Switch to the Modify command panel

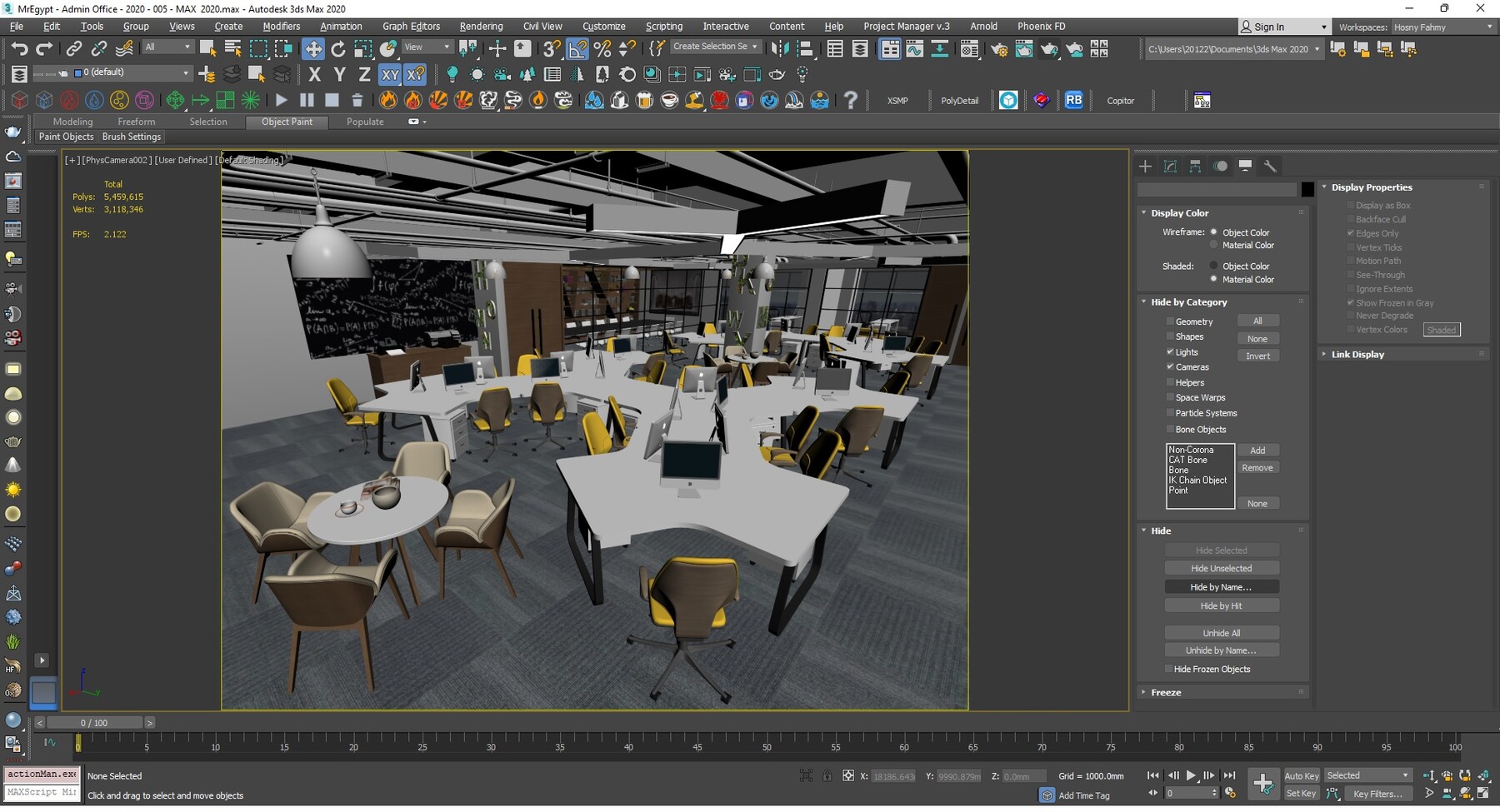pyautogui.click(x=1170, y=166)
